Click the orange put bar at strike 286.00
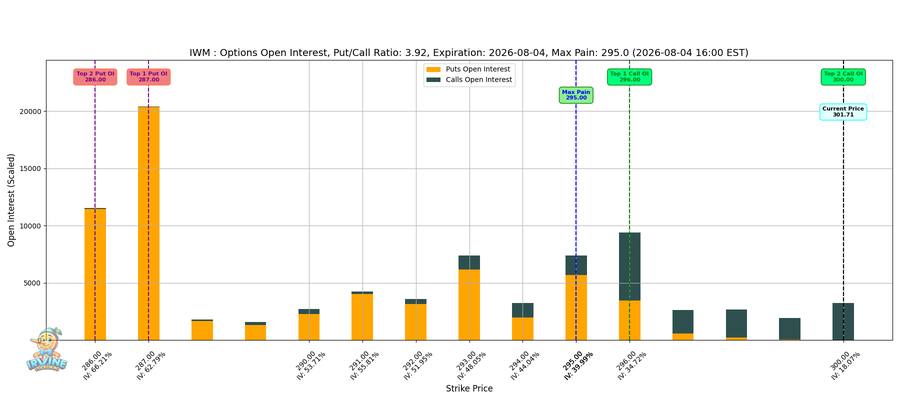The height and width of the screenshot is (400, 900). tap(95, 274)
